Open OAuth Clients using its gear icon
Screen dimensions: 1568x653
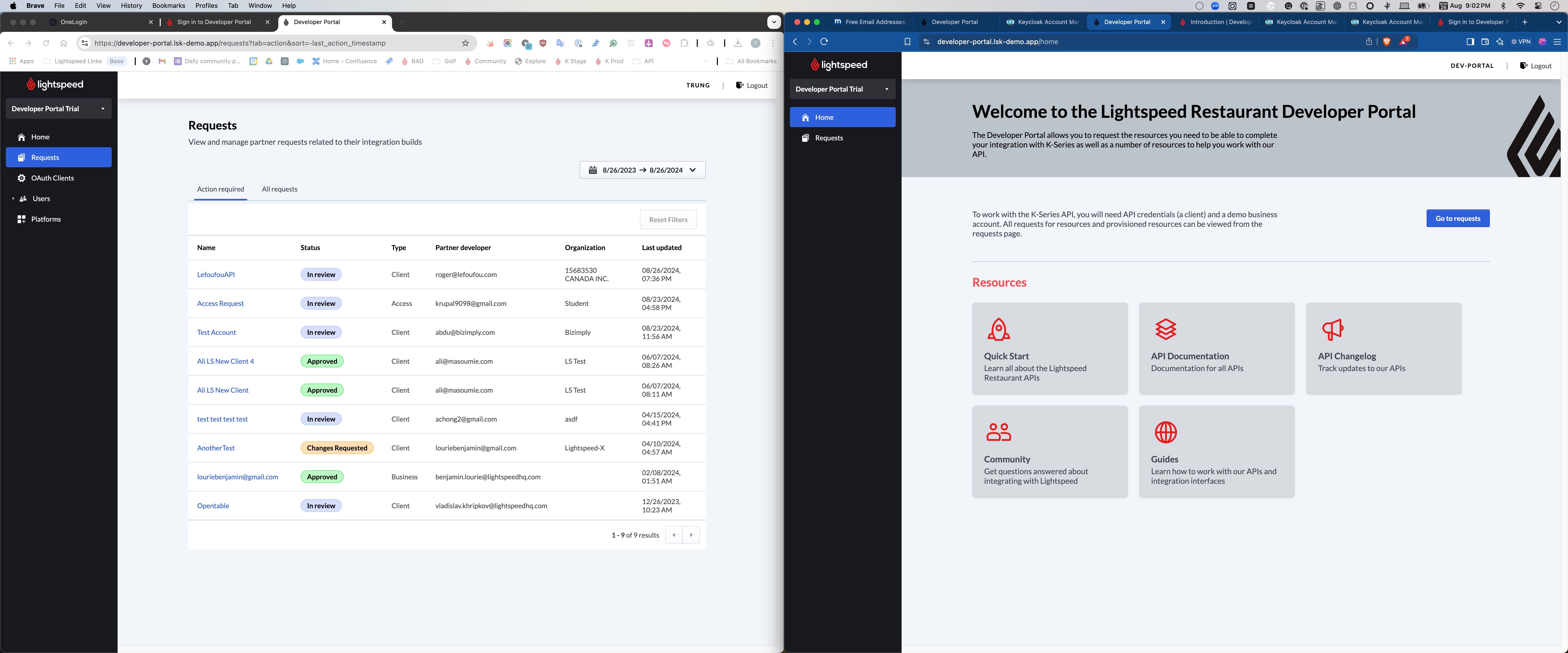click(22, 178)
